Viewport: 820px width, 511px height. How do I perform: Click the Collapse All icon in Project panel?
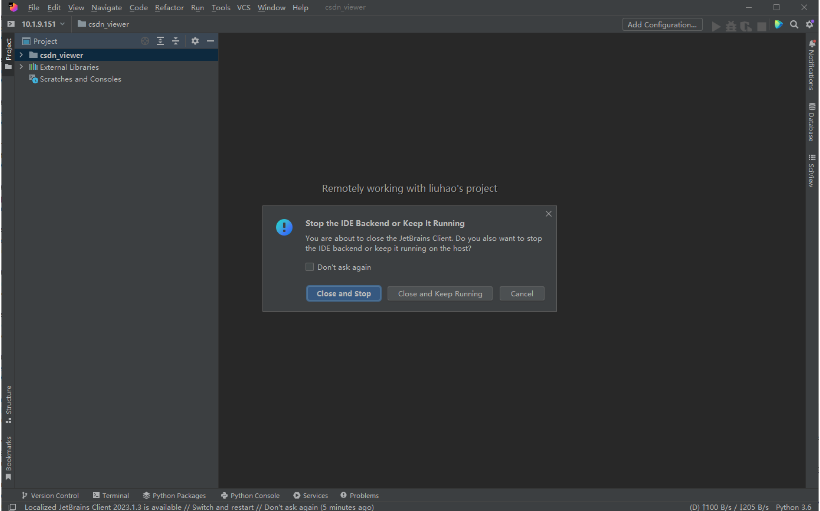[175, 41]
